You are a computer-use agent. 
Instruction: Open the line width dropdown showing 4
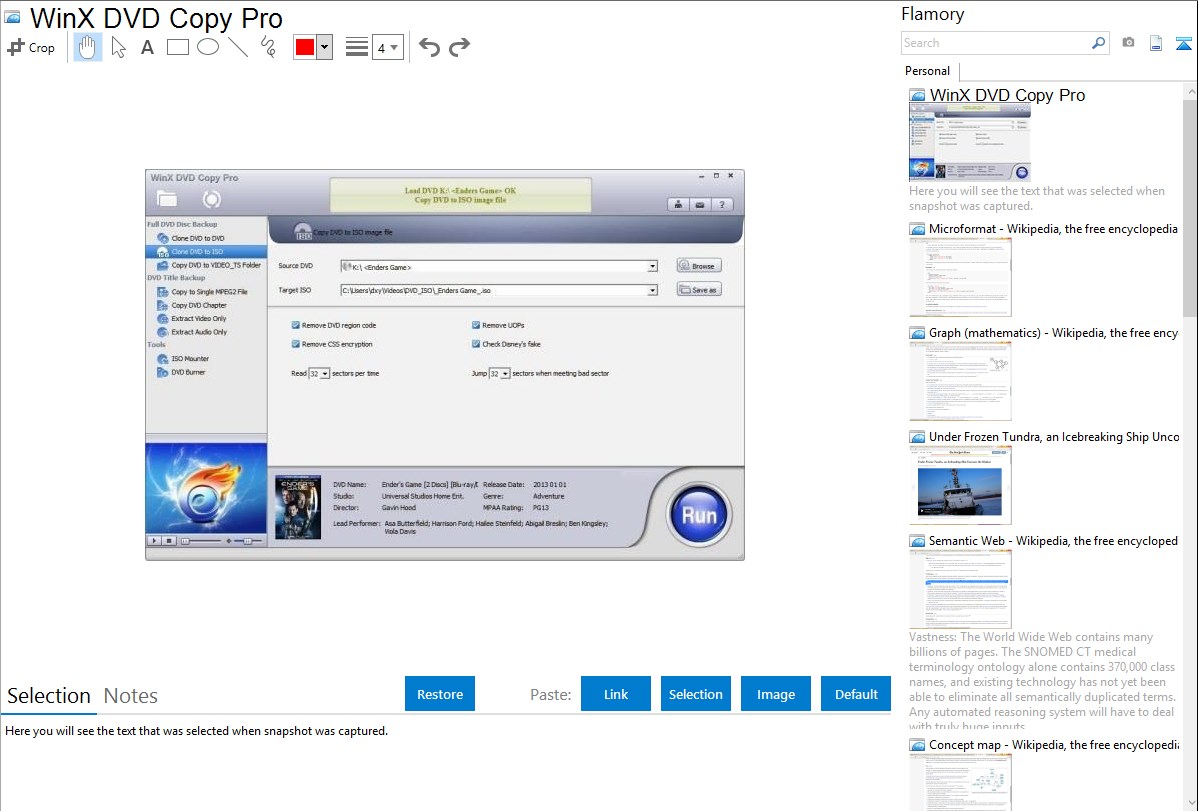(387, 48)
